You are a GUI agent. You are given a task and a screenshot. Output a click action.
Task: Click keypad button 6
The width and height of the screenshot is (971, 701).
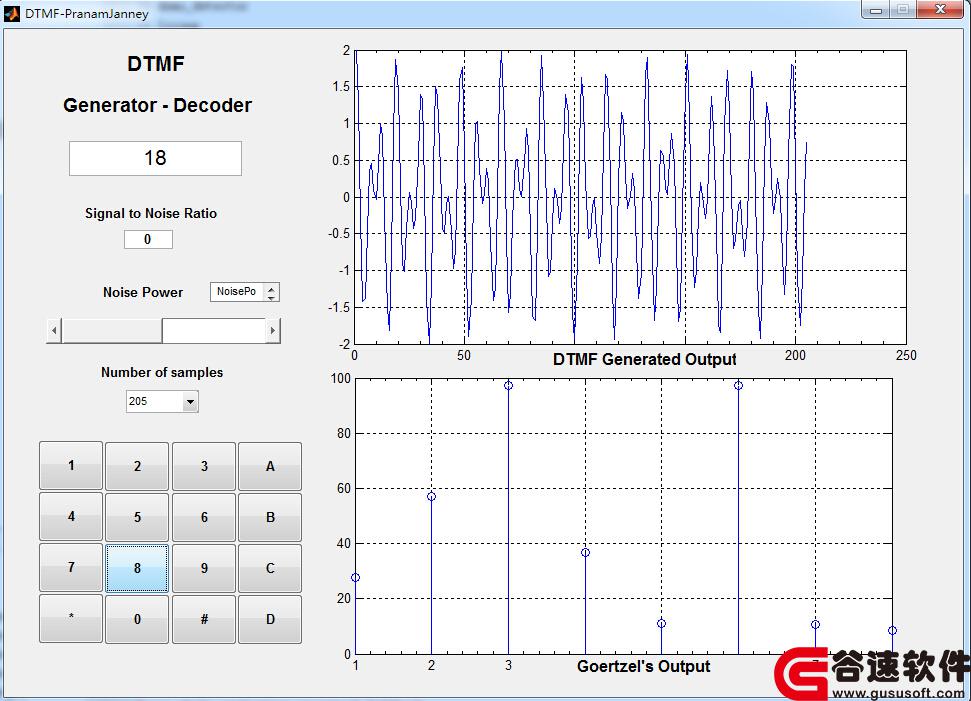204,516
